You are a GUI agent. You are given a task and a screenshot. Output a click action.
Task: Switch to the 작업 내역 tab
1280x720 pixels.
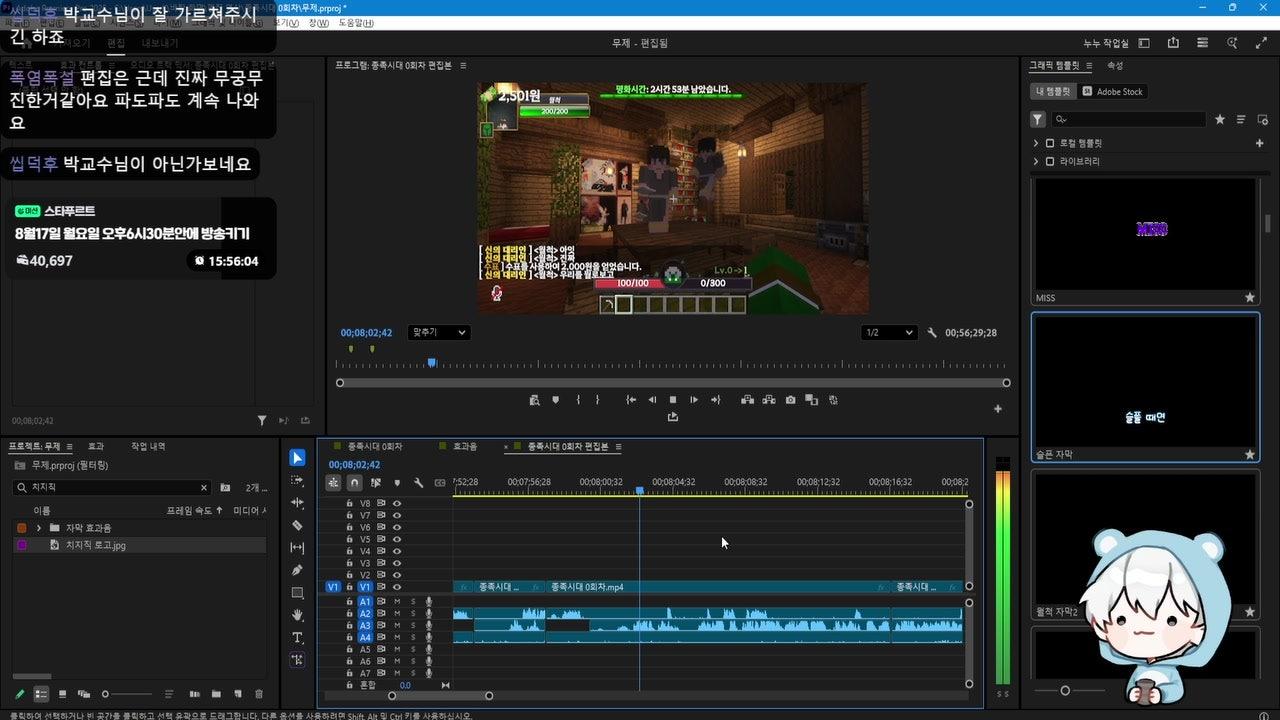click(148, 447)
